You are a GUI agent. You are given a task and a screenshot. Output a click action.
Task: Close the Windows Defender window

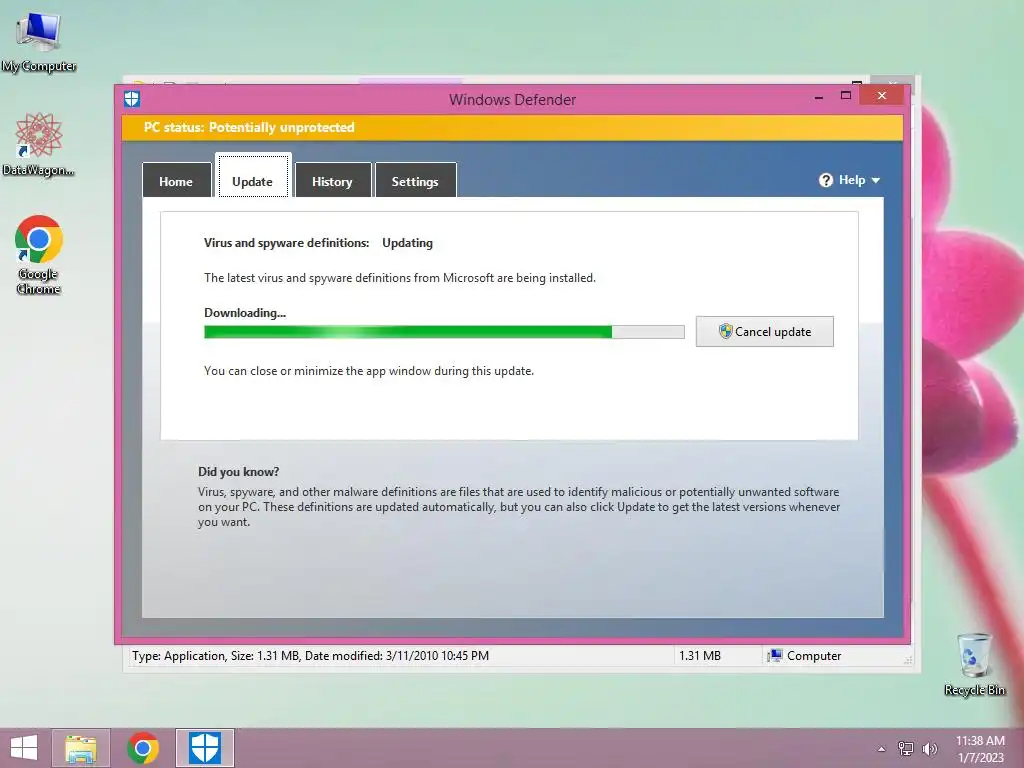[882, 96]
